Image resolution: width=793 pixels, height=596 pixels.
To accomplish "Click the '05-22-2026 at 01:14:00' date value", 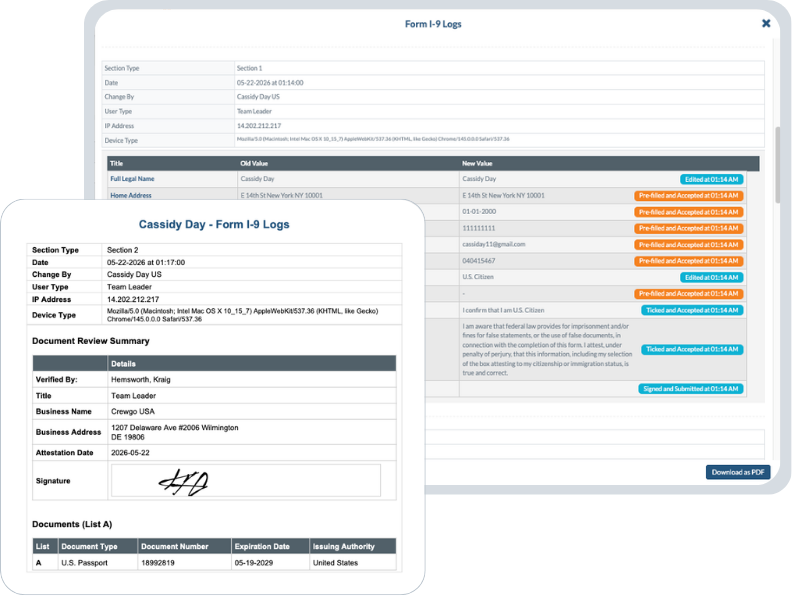I will point(270,82).
